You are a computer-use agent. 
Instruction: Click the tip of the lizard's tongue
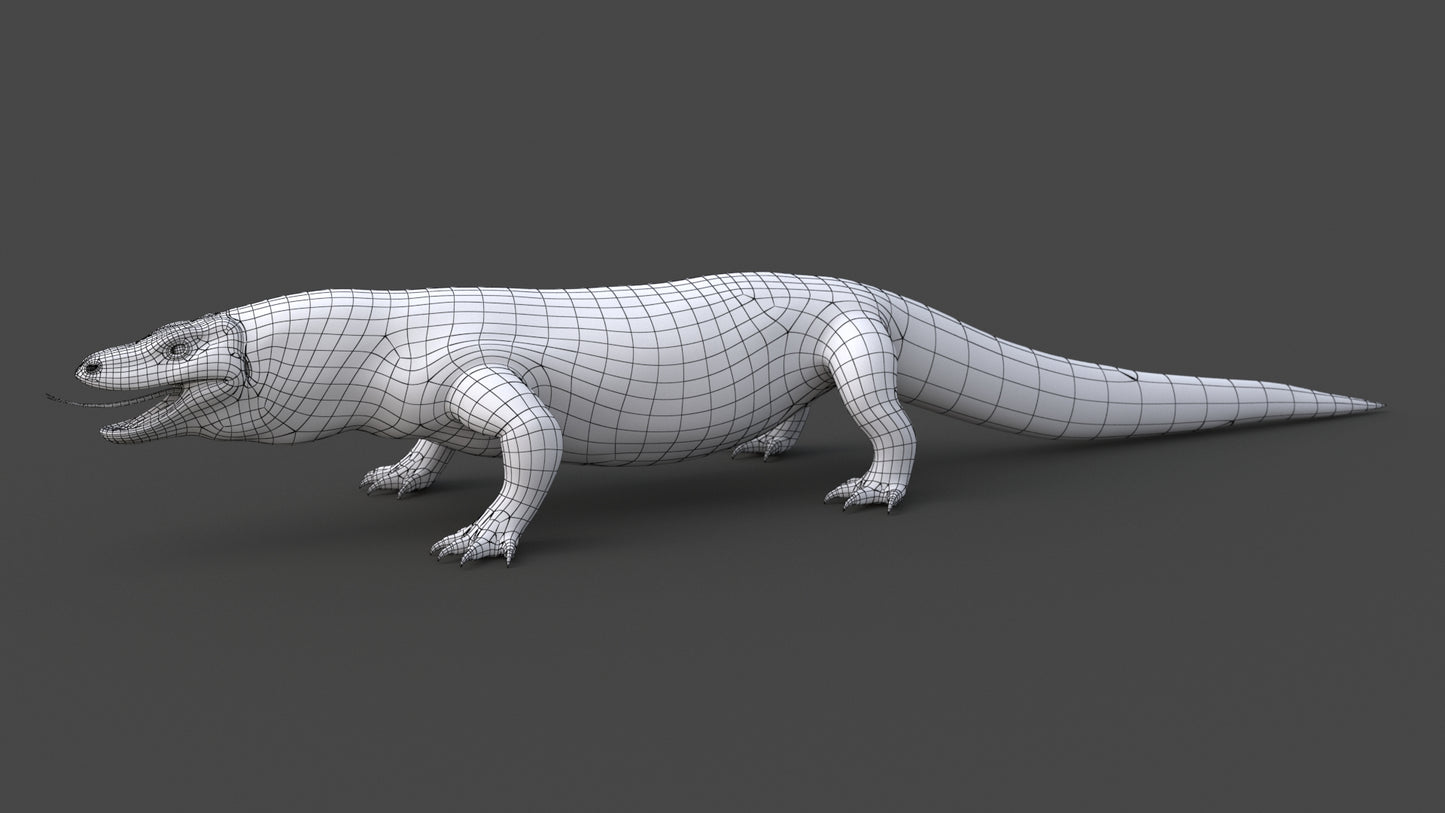(50, 397)
